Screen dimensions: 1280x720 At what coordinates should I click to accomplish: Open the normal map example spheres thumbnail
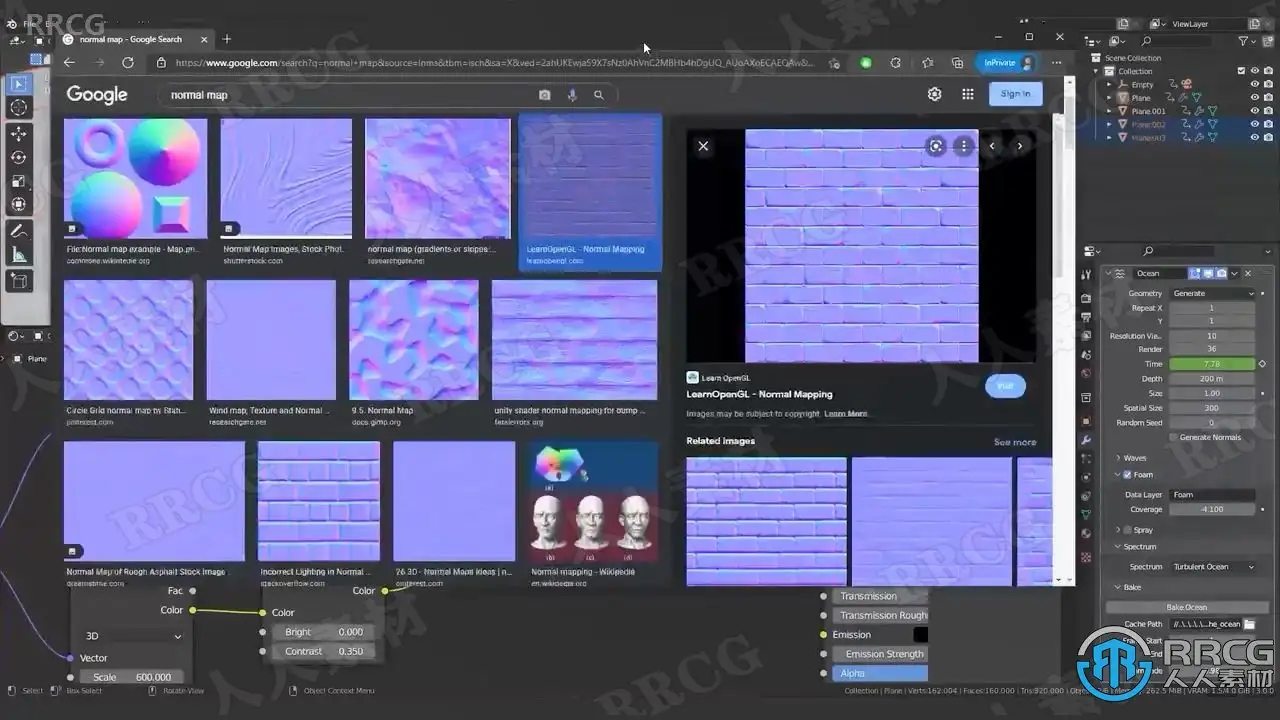pyautogui.click(x=135, y=179)
